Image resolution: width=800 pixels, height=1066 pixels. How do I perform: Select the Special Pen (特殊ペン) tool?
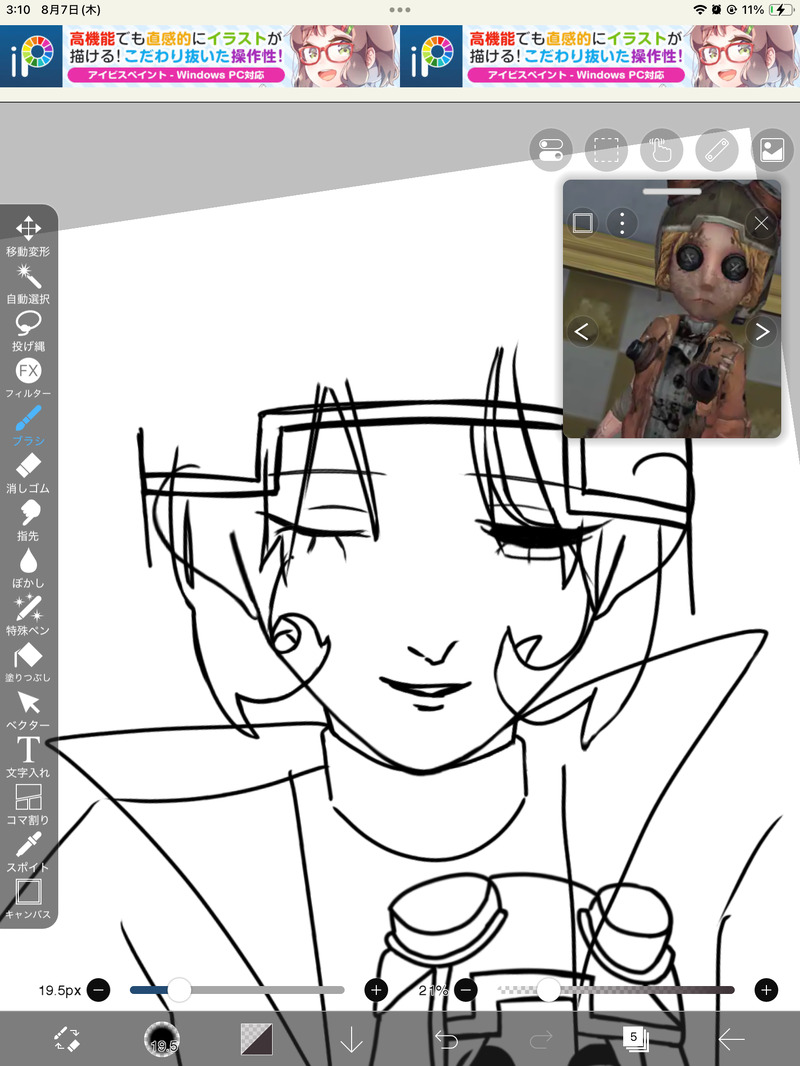pos(28,615)
